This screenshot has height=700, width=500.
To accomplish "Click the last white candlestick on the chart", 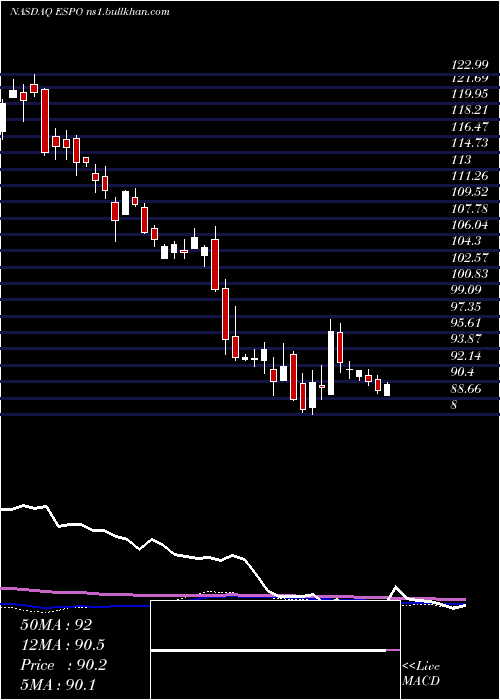I will tap(387, 390).
